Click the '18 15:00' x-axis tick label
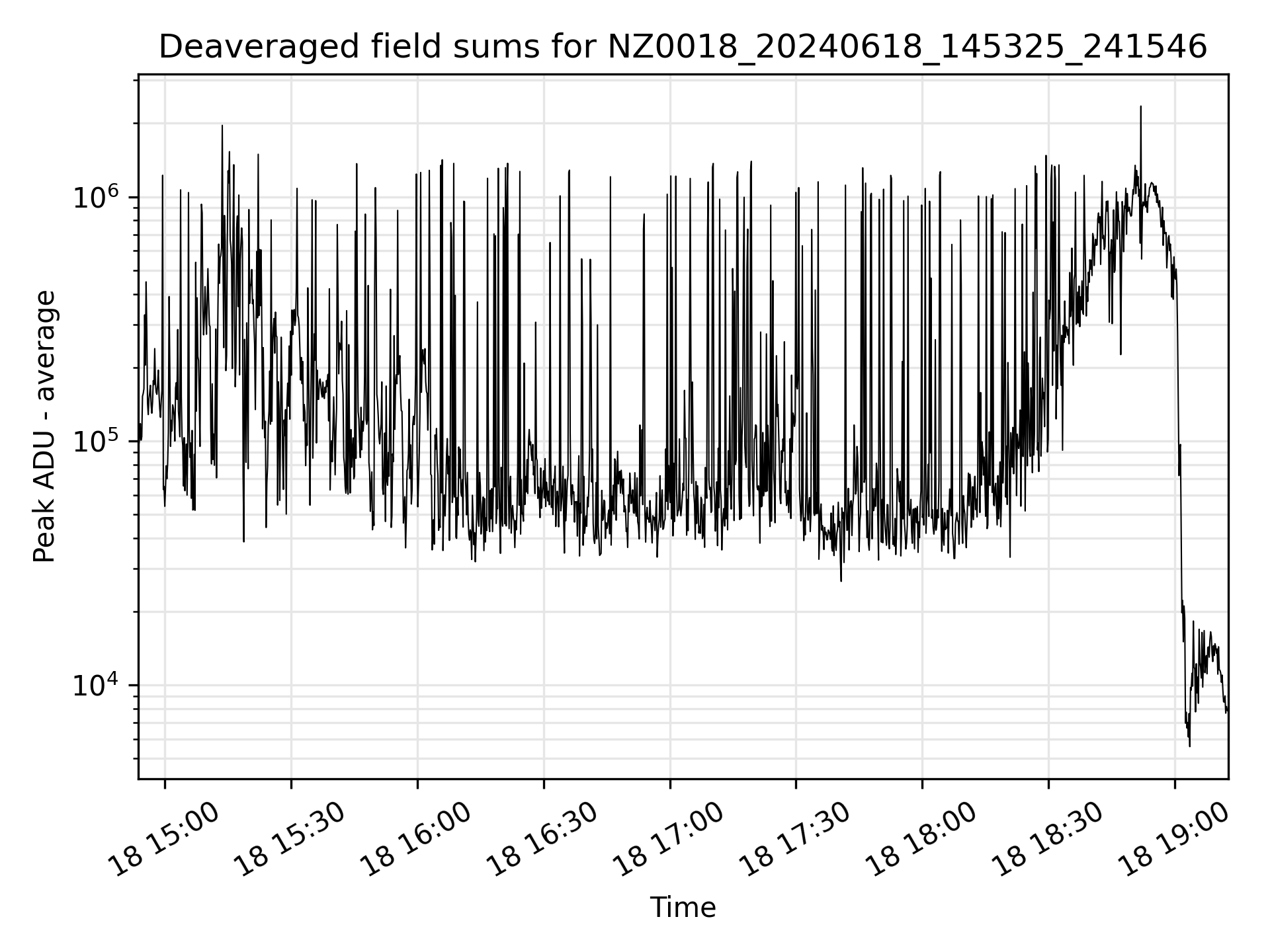Viewport: 1270px width, 952px height. point(163,840)
